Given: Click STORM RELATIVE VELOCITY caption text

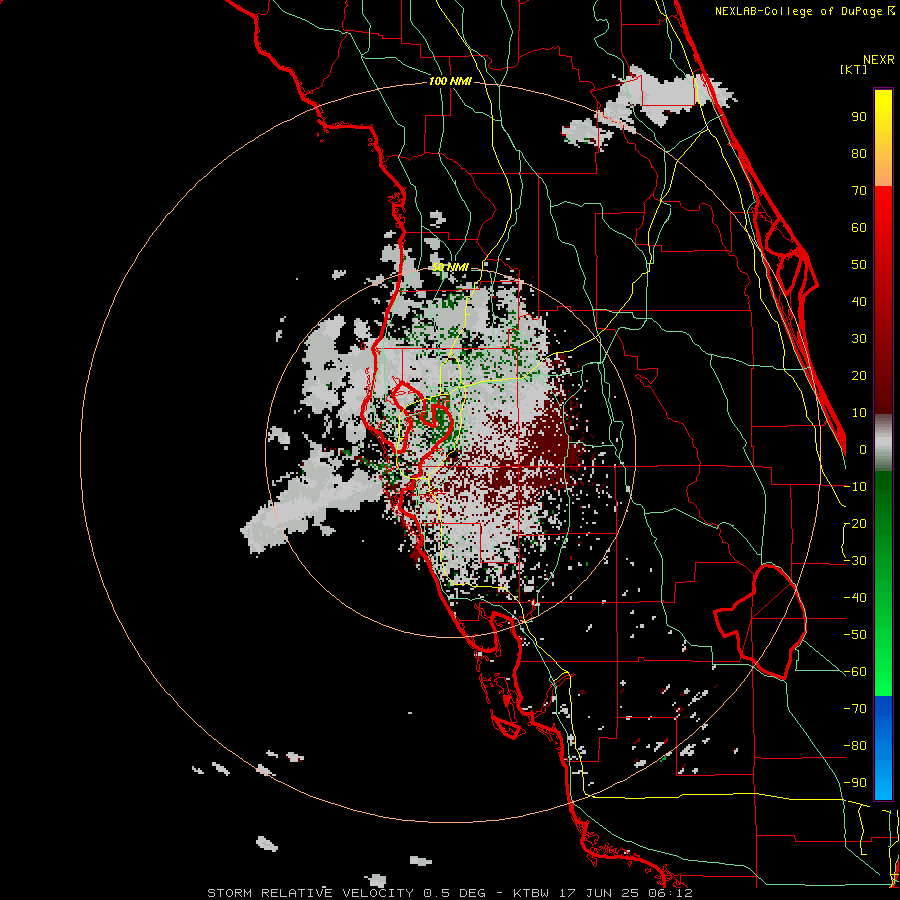Looking at the screenshot, I should coord(312,893).
